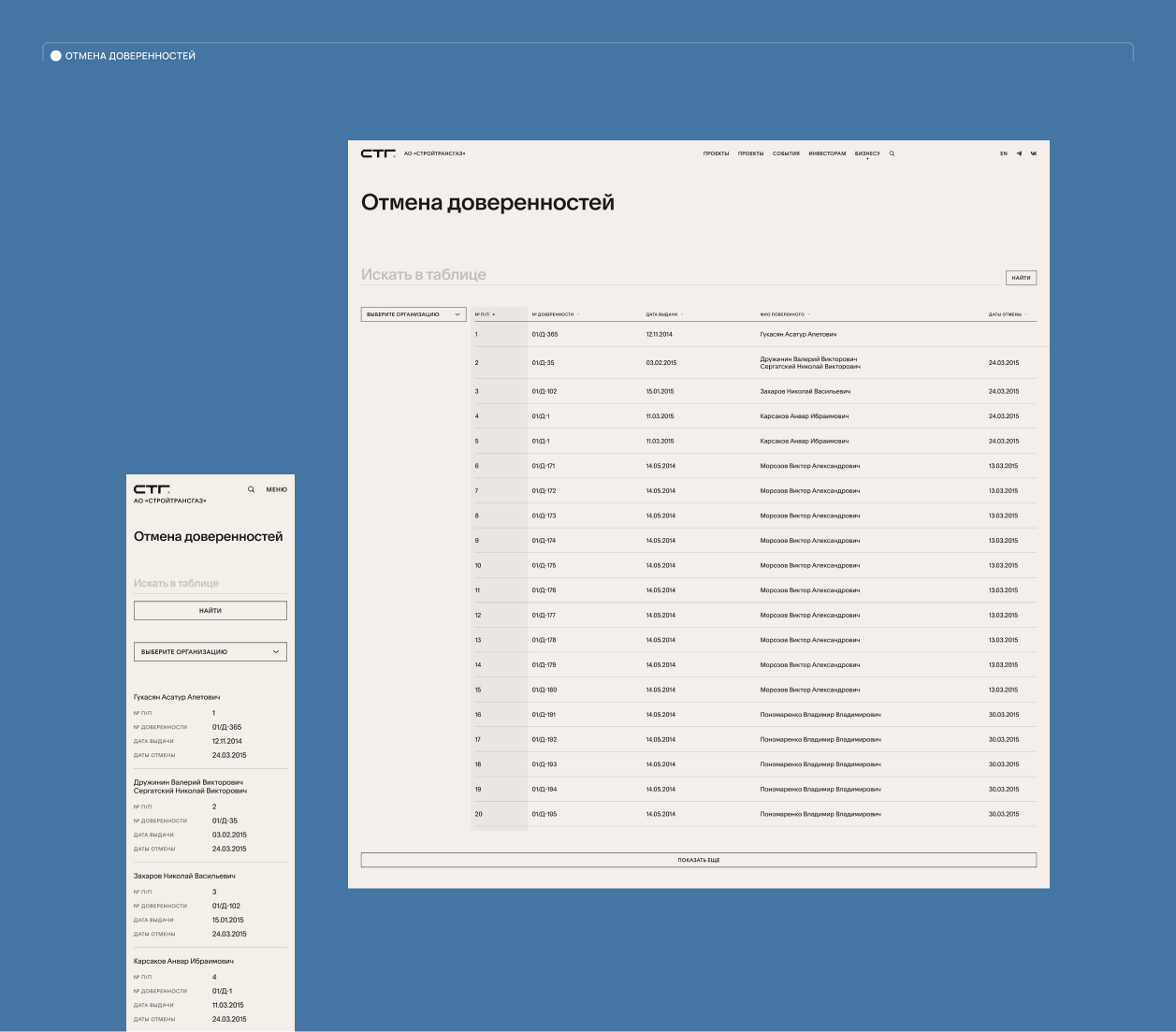Image resolution: width=1176 pixels, height=1032 pixels.
Task: Click the cell 01/Д-193 in the table
Action: (x=544, y=764)
